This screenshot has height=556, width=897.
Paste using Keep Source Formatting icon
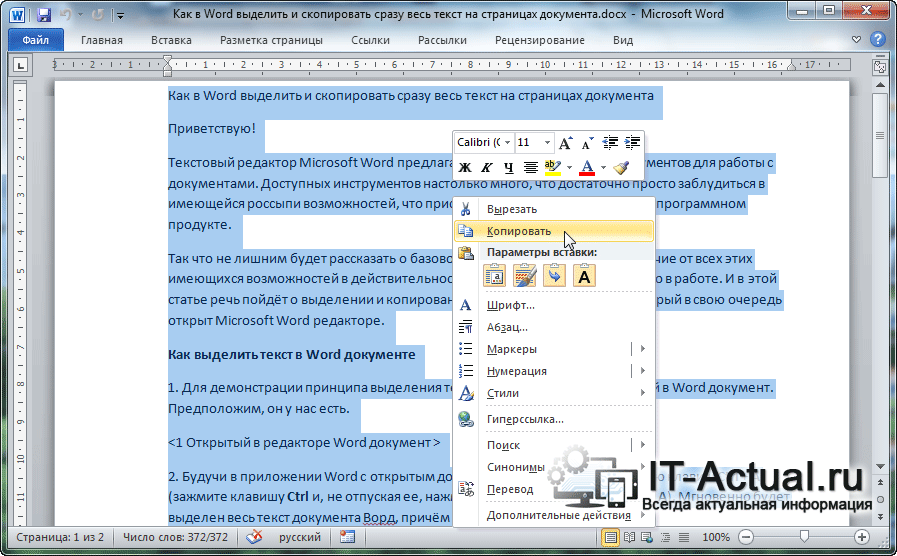(x=495, y=276)
